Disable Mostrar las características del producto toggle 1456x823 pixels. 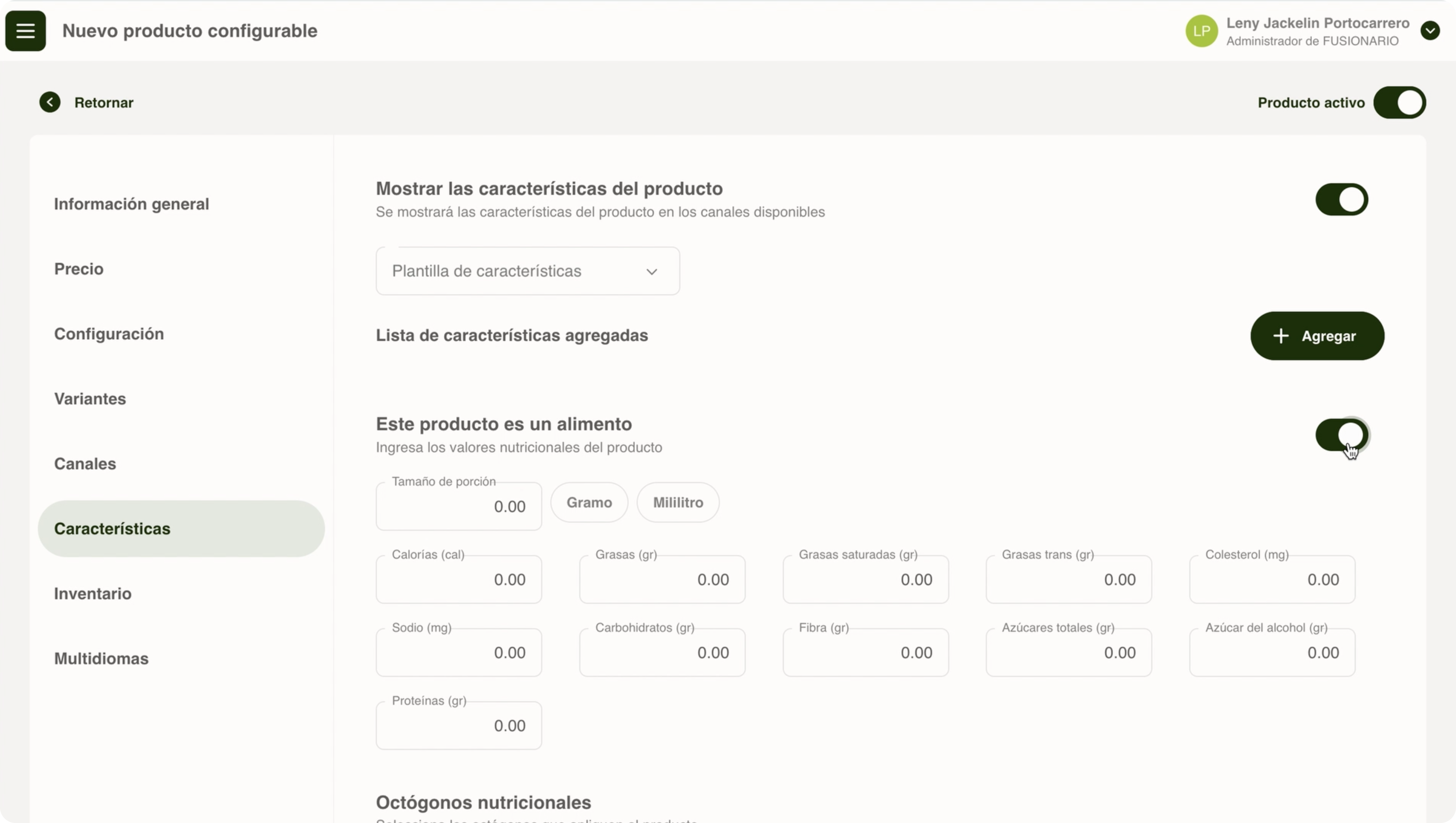[1341, 200]
